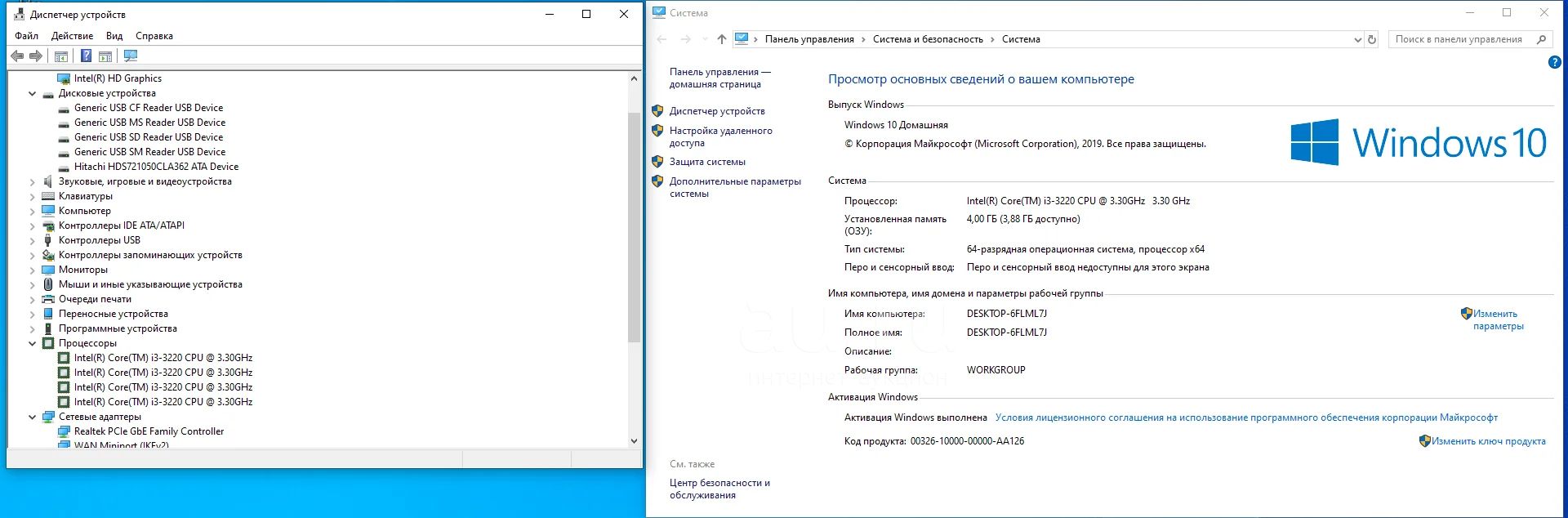Open the Вид menu
The width and height of the screenshot is (1568, 518).
(x=114, y=36)
